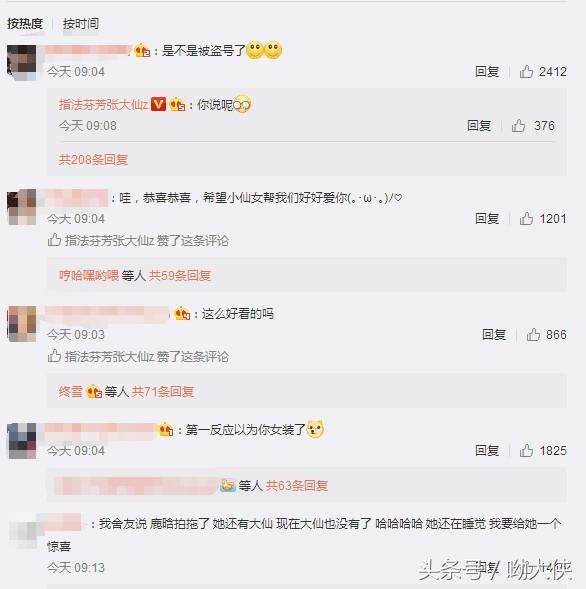Viewport: 586px width, 589px height.
Task: Click avatar of 这么好看的吗 commenter
Action: click(x=22, y=324)
